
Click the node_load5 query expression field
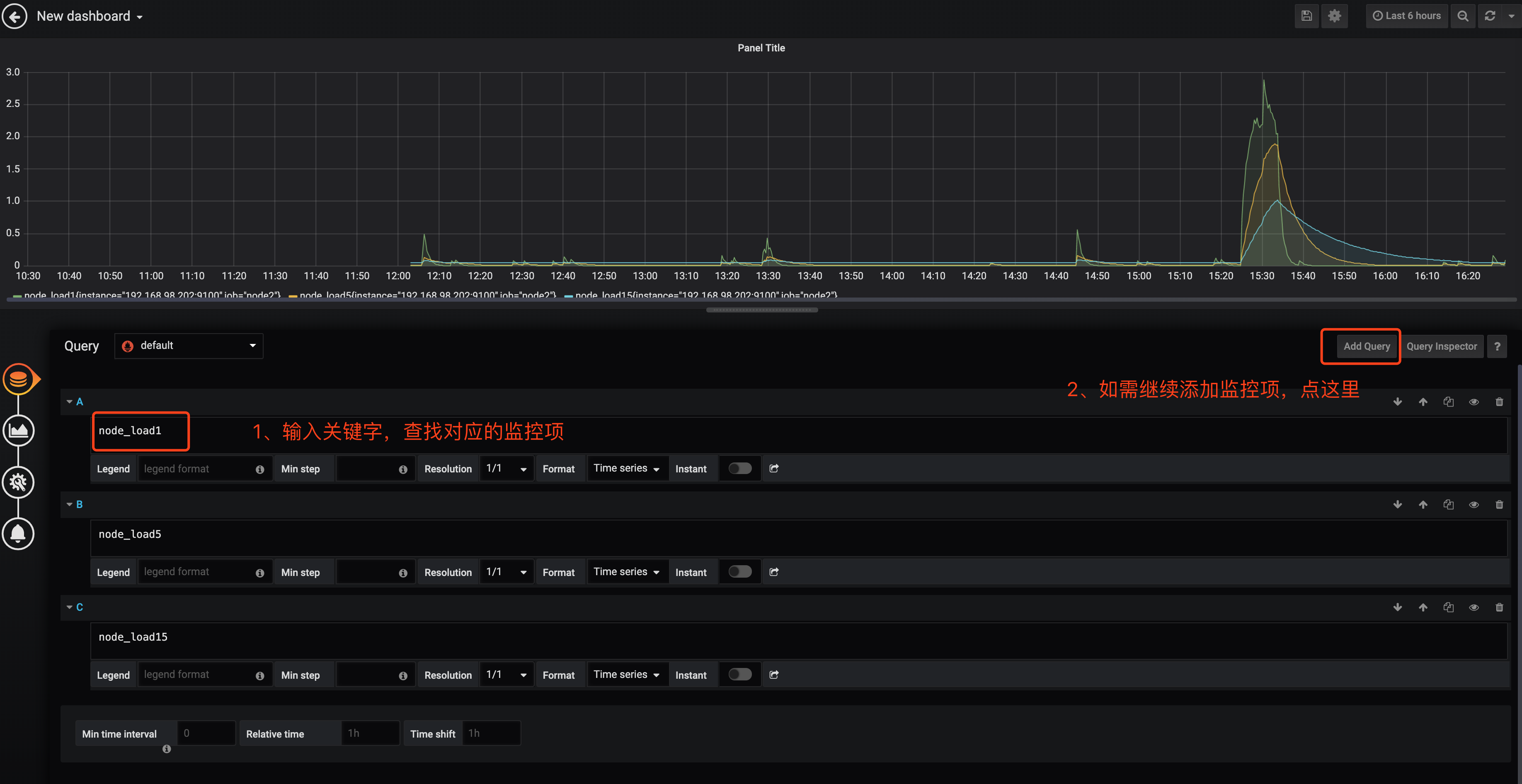tap(799, 538)
